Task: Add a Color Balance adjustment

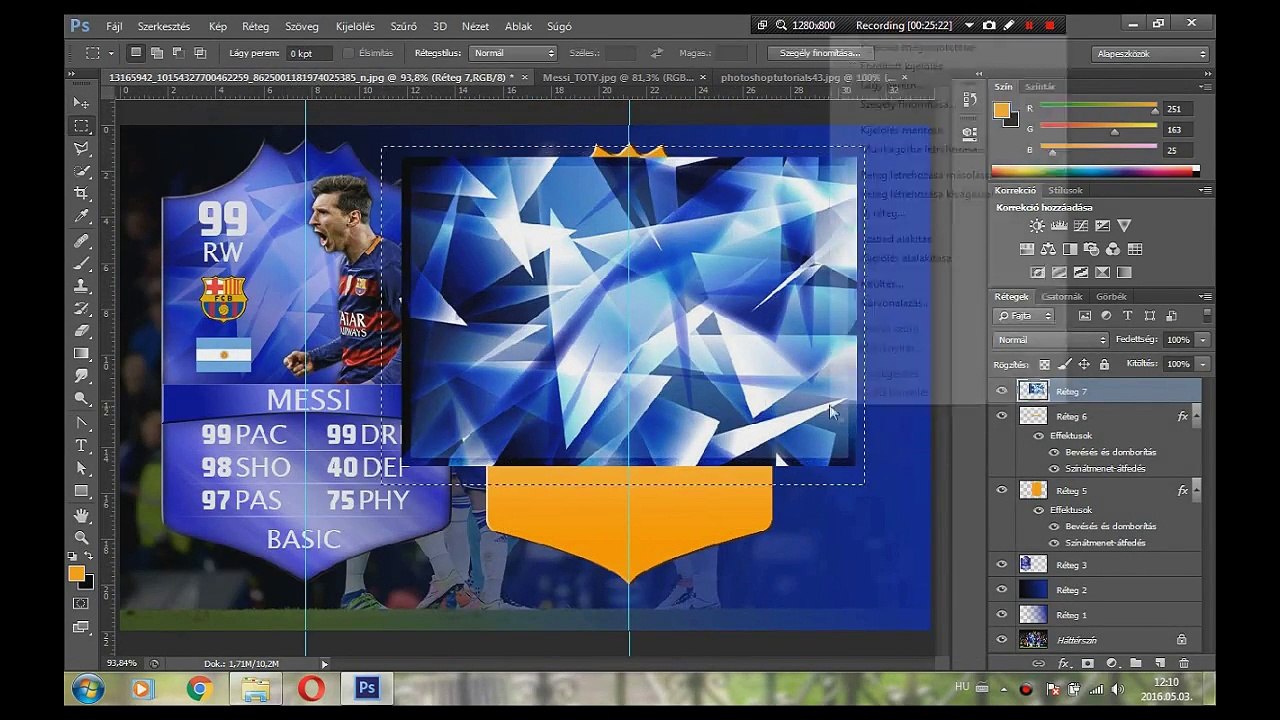Action: [1048, 249]
